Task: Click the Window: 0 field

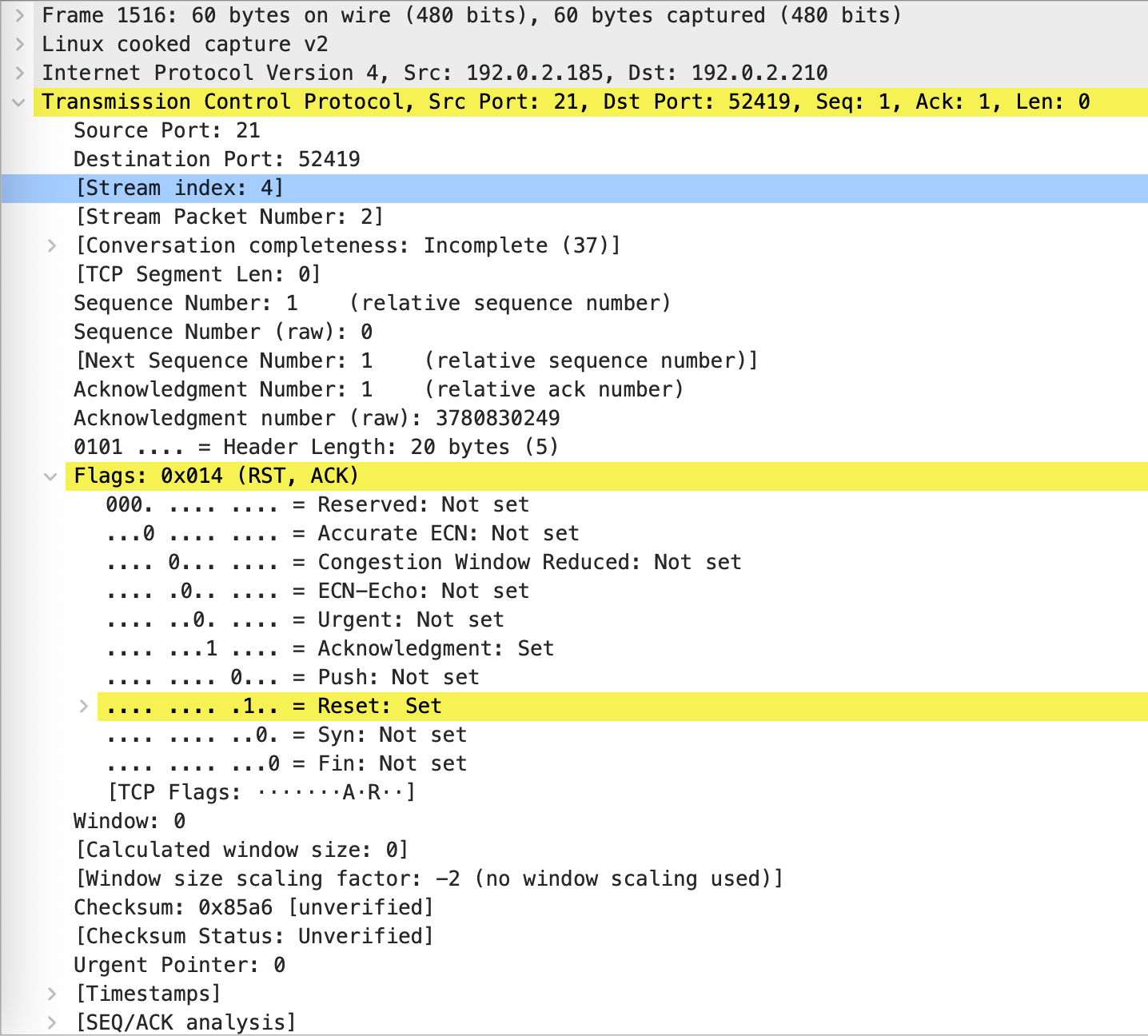Action: click(130, 821)
